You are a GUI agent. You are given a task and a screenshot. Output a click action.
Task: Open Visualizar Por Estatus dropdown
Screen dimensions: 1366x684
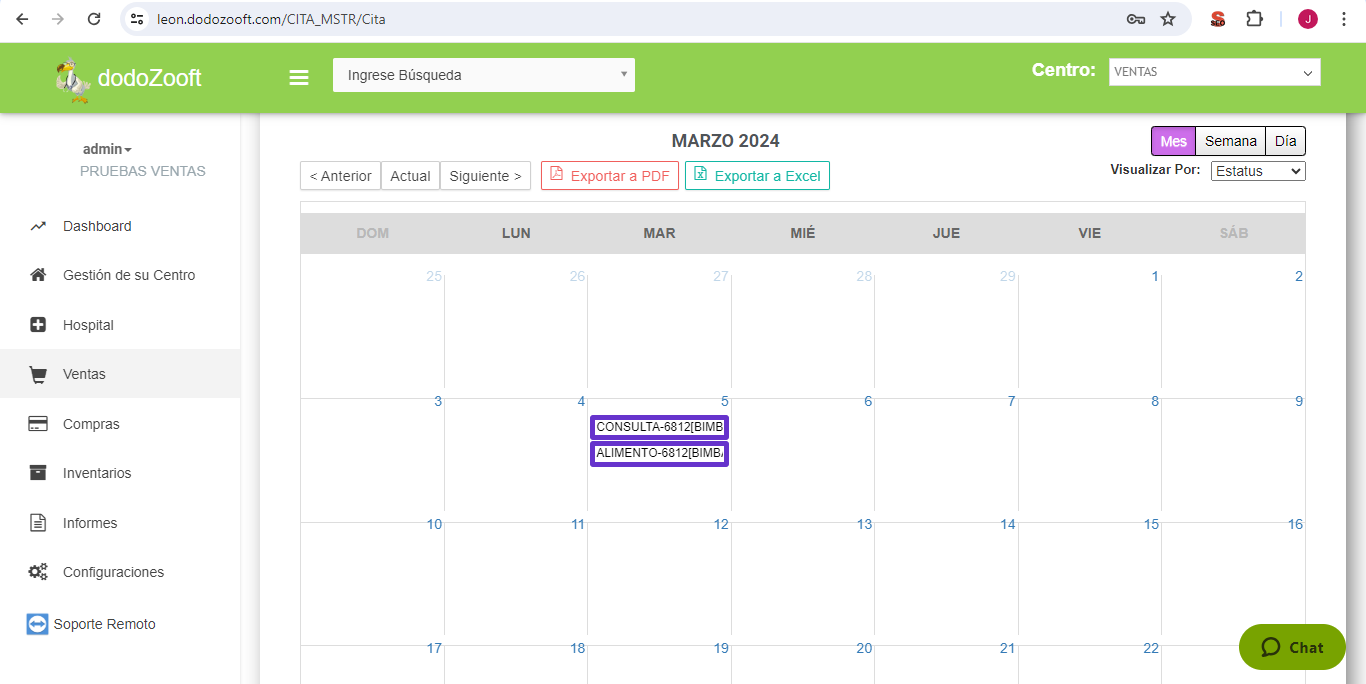(x=1258, y=171)
